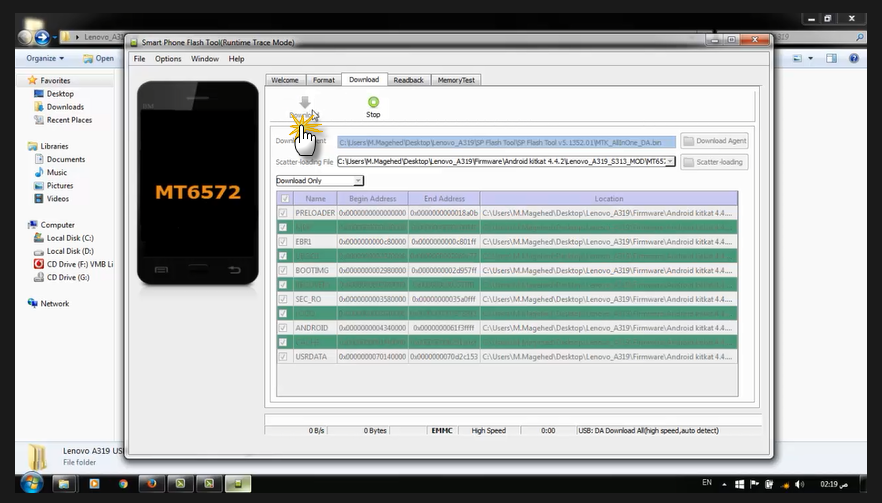
Task: Open the Music library in Explorer
Action: [56, 172]
